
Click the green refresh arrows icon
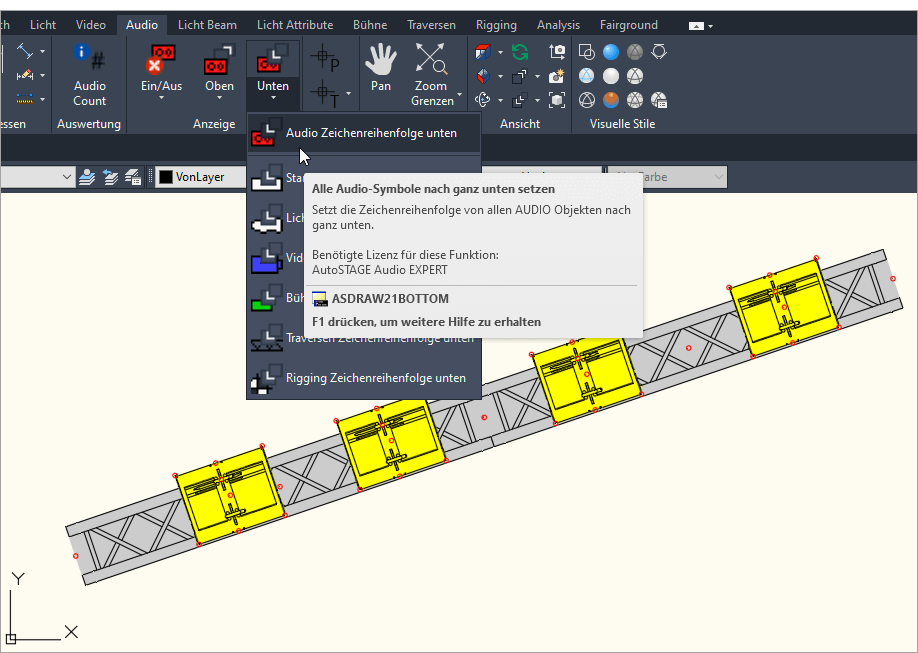tap(520, 52)
